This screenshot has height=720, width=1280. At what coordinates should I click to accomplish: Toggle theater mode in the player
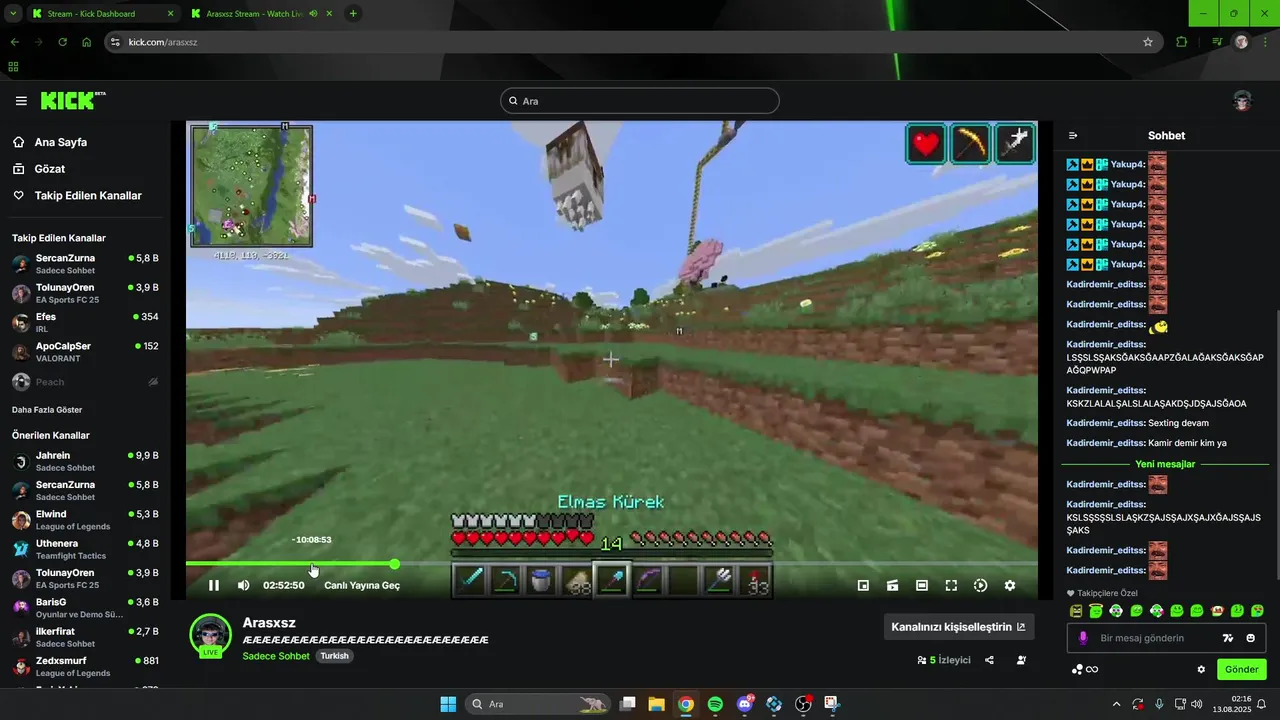(x=921, y=585)
